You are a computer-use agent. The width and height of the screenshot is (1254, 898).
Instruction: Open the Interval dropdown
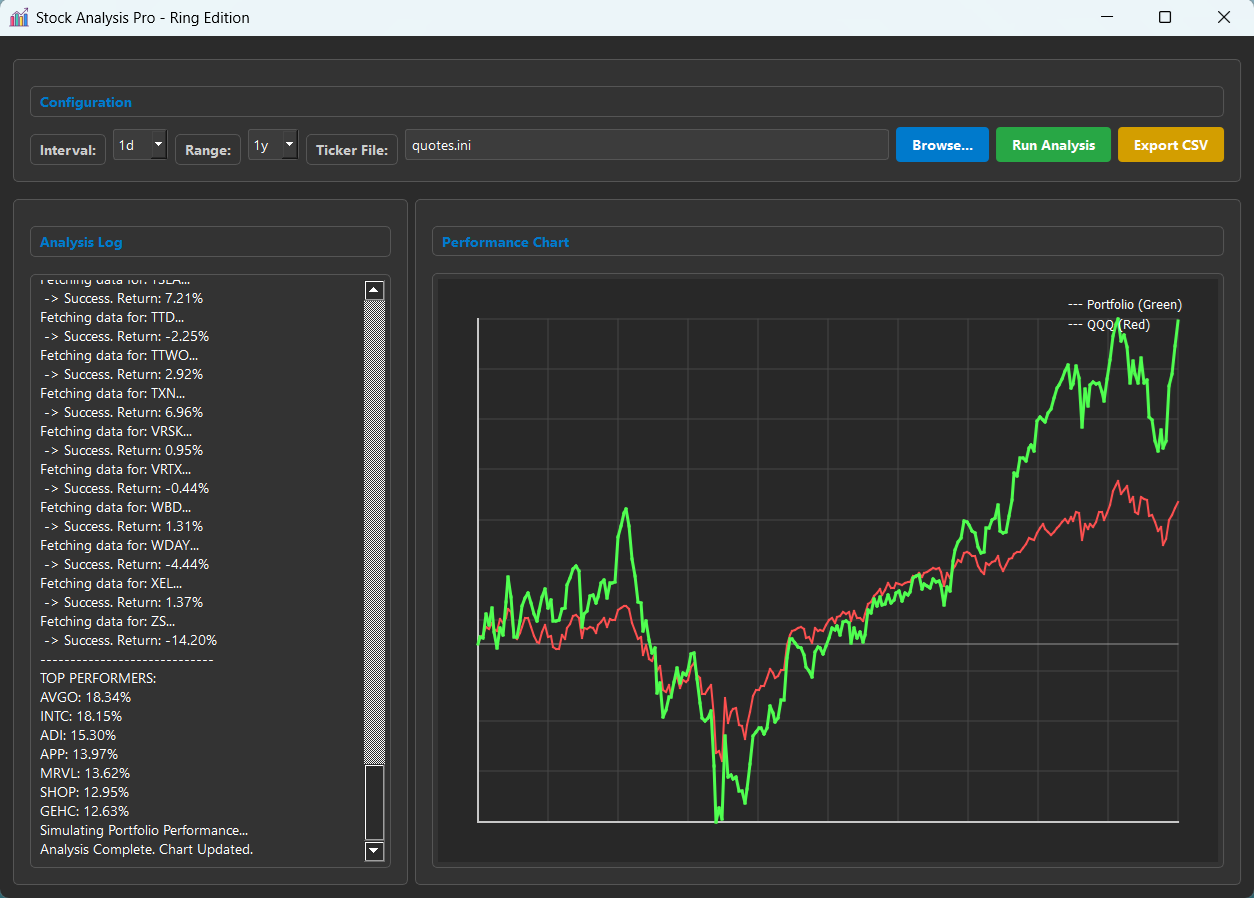coord(157,144)
